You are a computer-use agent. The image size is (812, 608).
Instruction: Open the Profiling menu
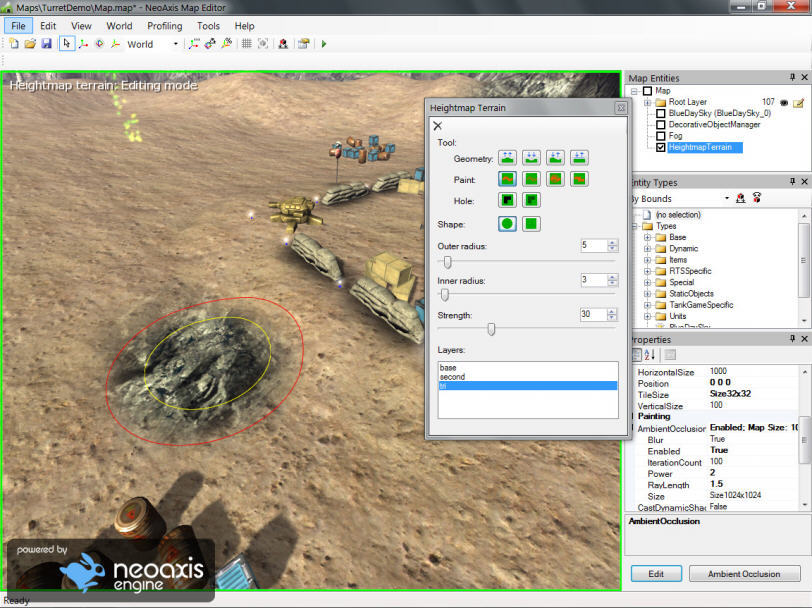pos(165,26)
